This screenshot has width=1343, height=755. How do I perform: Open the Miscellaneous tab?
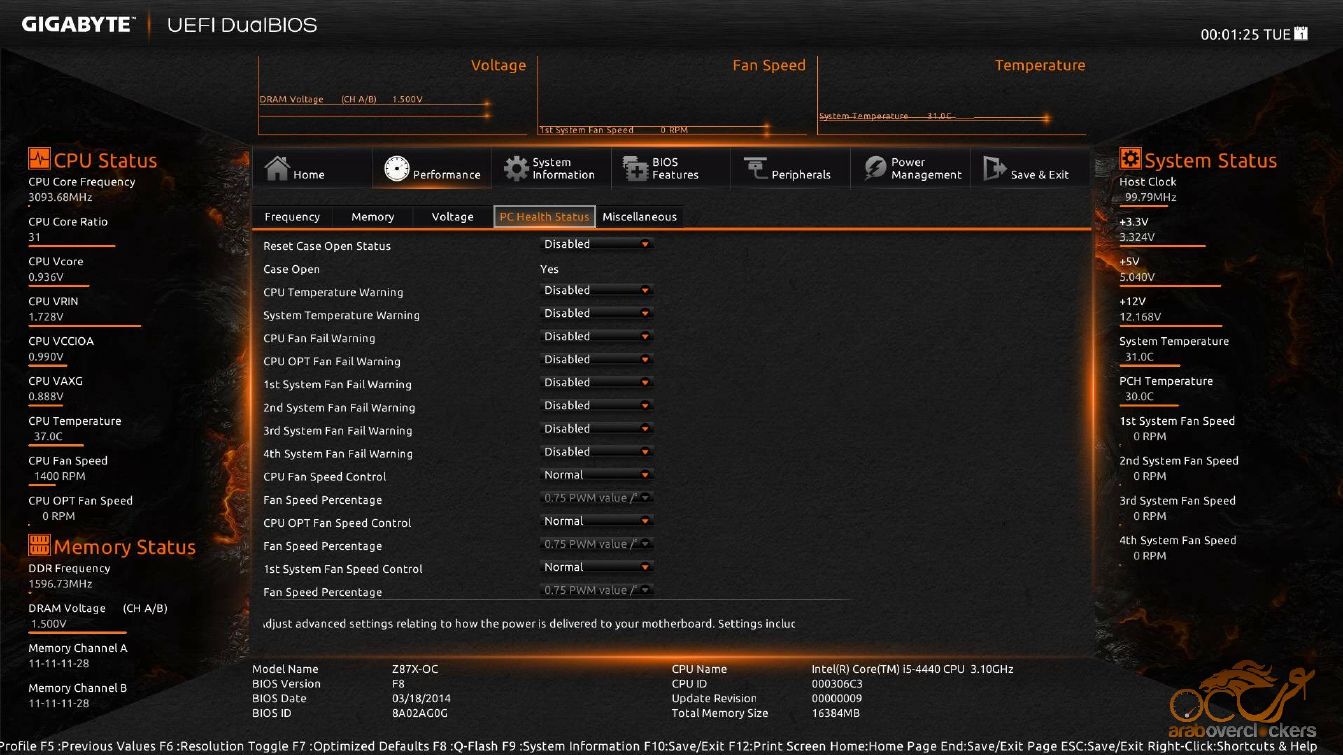(x=639, y=217)
